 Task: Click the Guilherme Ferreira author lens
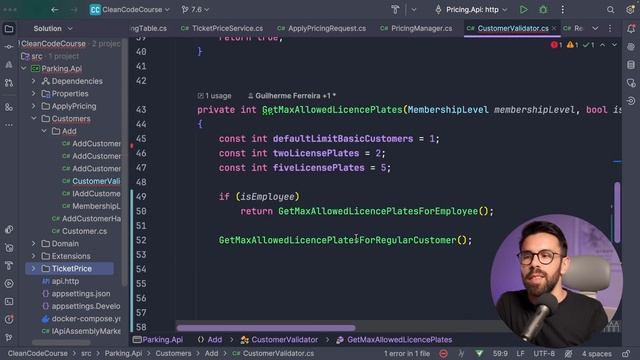point(292,96)
